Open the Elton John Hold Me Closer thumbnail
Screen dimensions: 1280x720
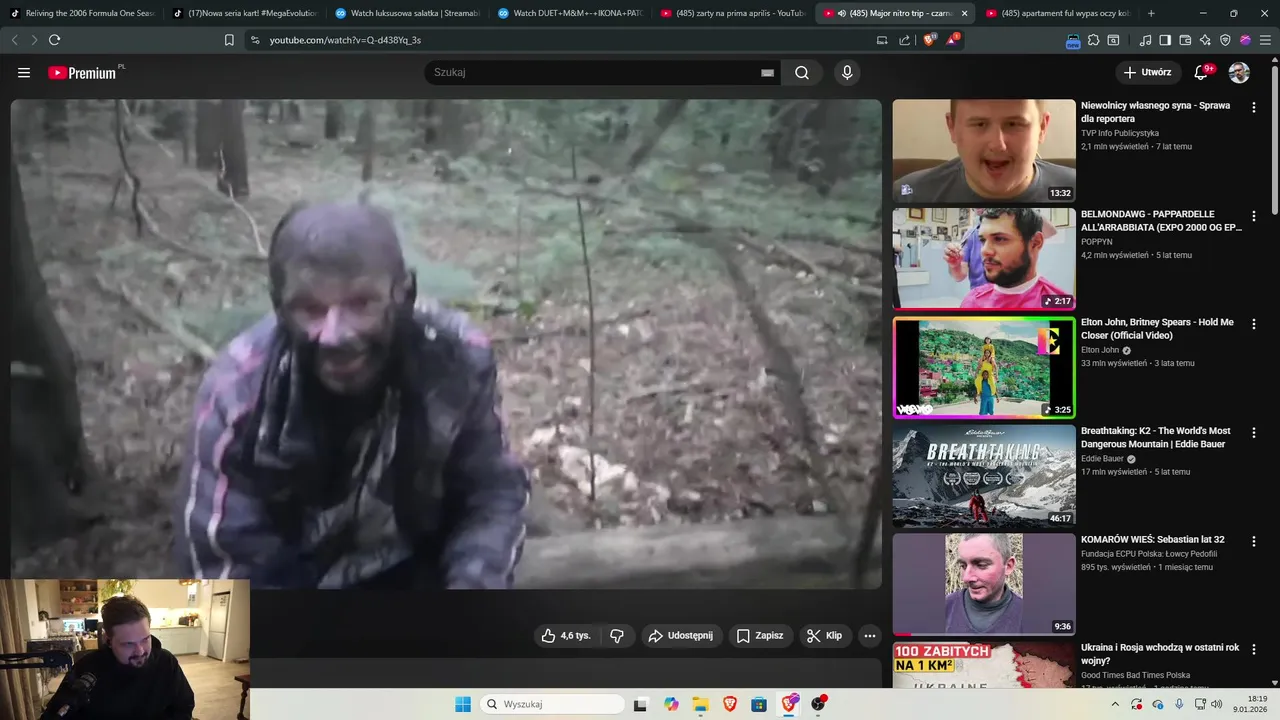[984, 367]
